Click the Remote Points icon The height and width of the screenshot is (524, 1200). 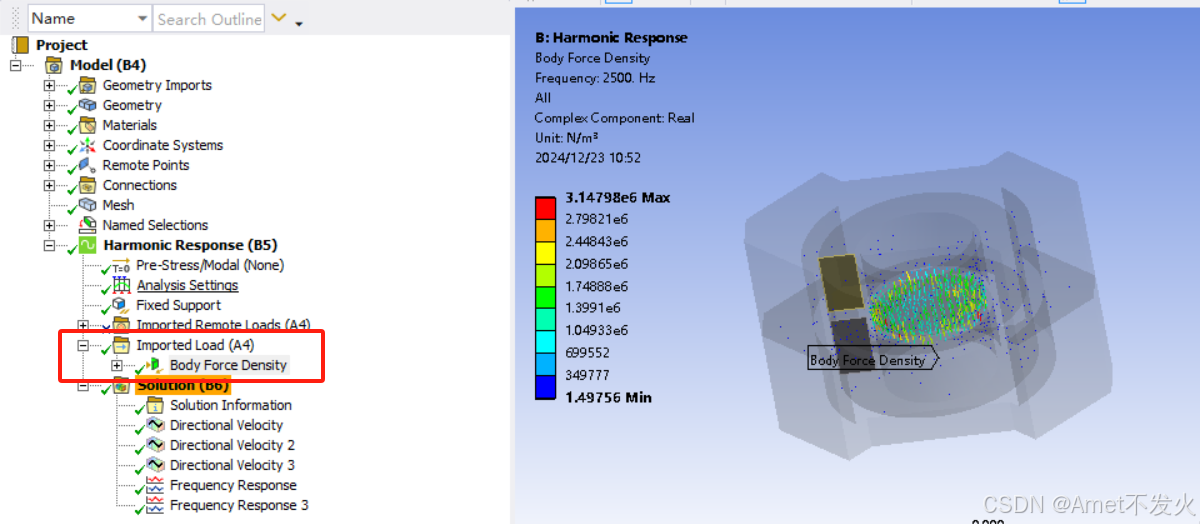click(87, 165)
